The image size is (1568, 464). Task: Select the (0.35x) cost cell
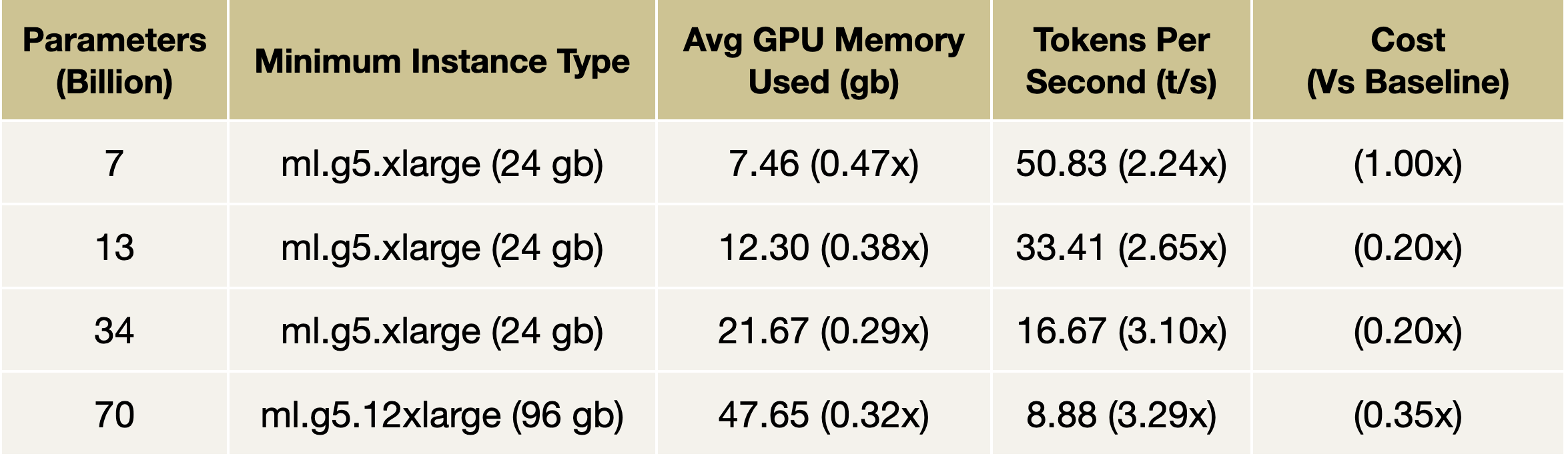(1408, 415)
